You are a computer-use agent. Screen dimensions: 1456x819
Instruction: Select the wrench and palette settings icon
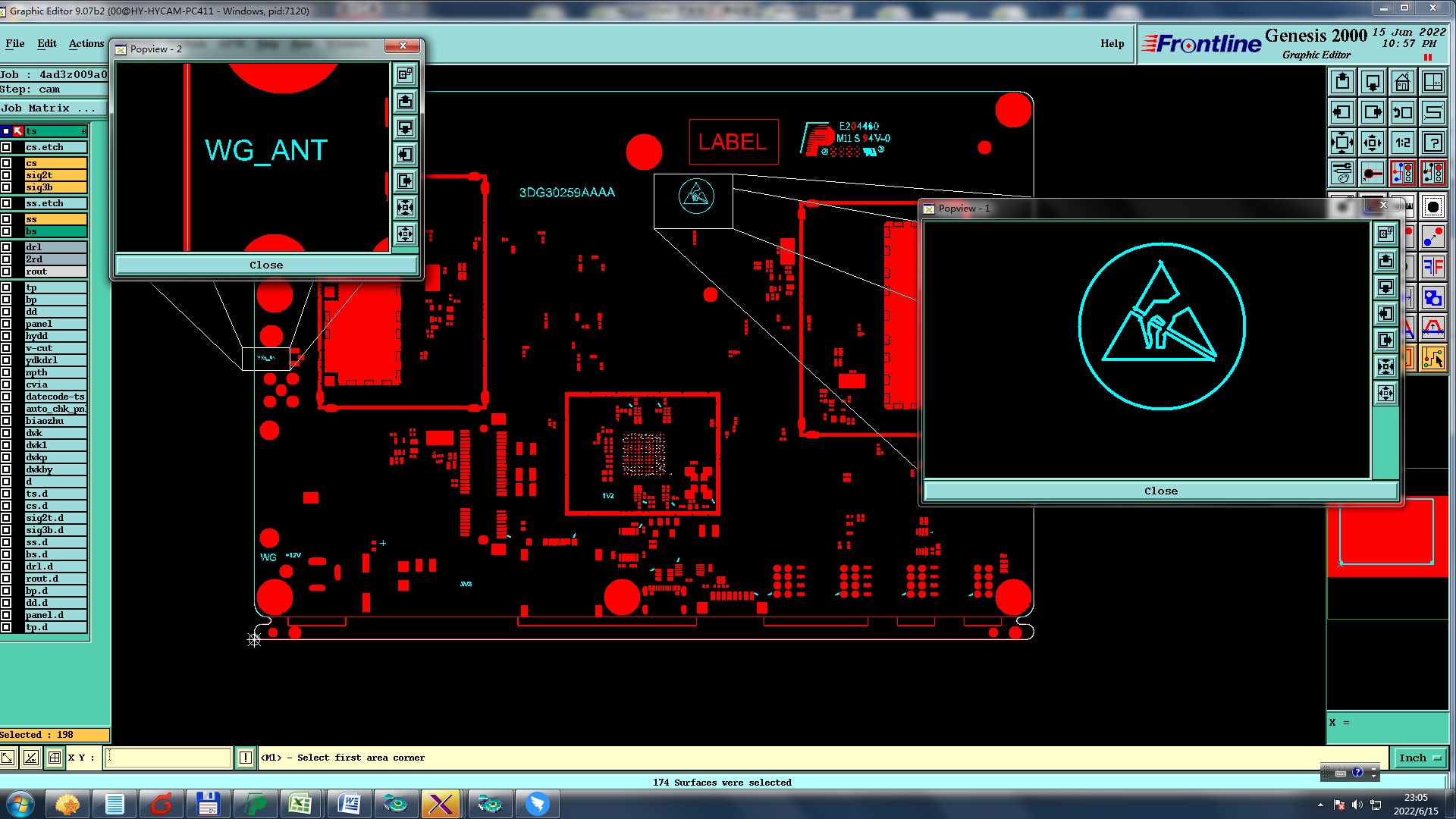tap(1341, 173)
